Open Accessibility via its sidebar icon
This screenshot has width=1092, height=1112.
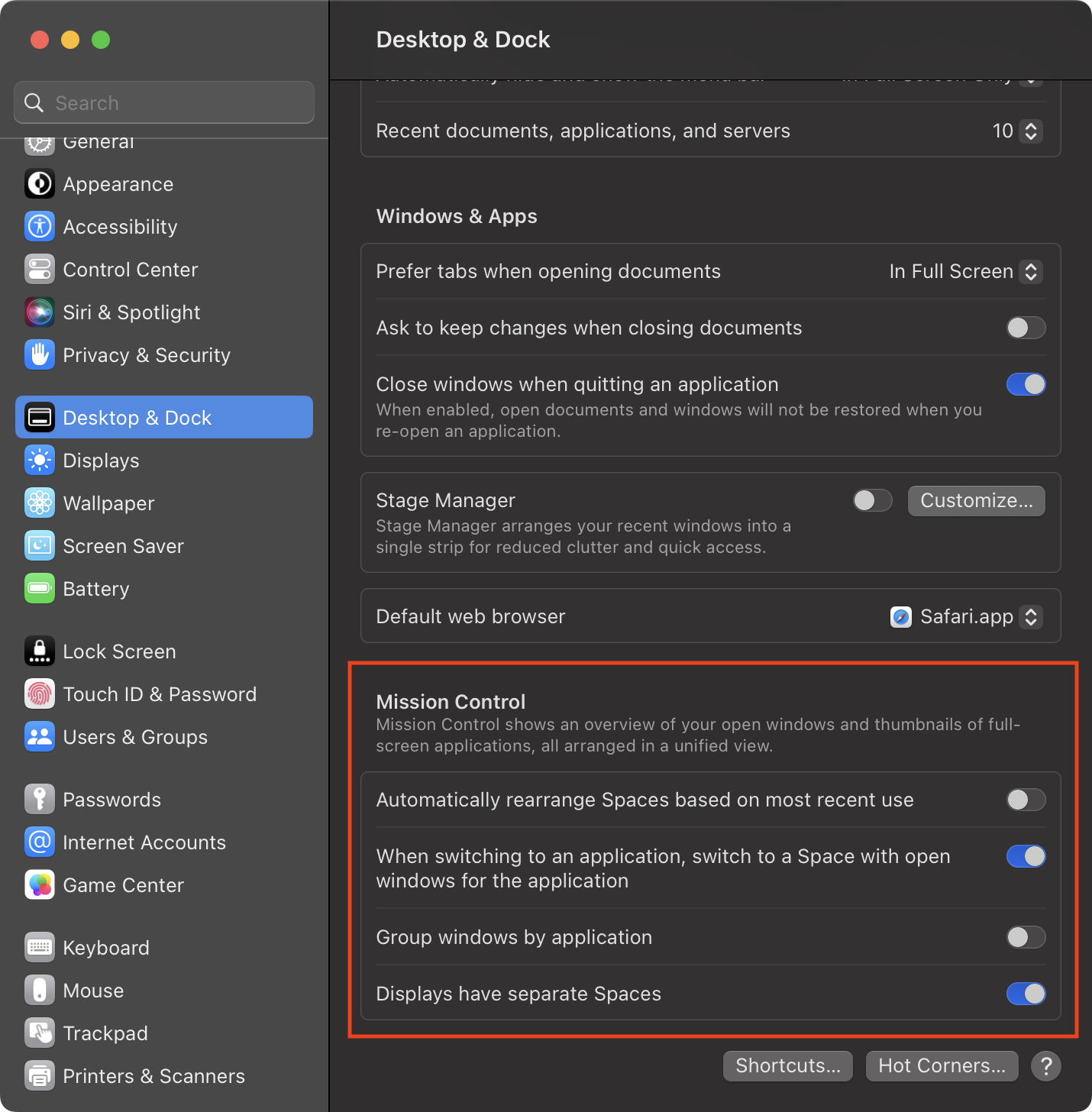pos(40,227)
